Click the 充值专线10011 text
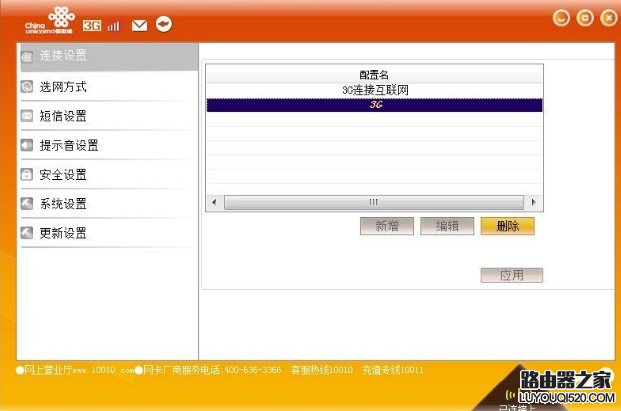 click(x=393, y=370)
